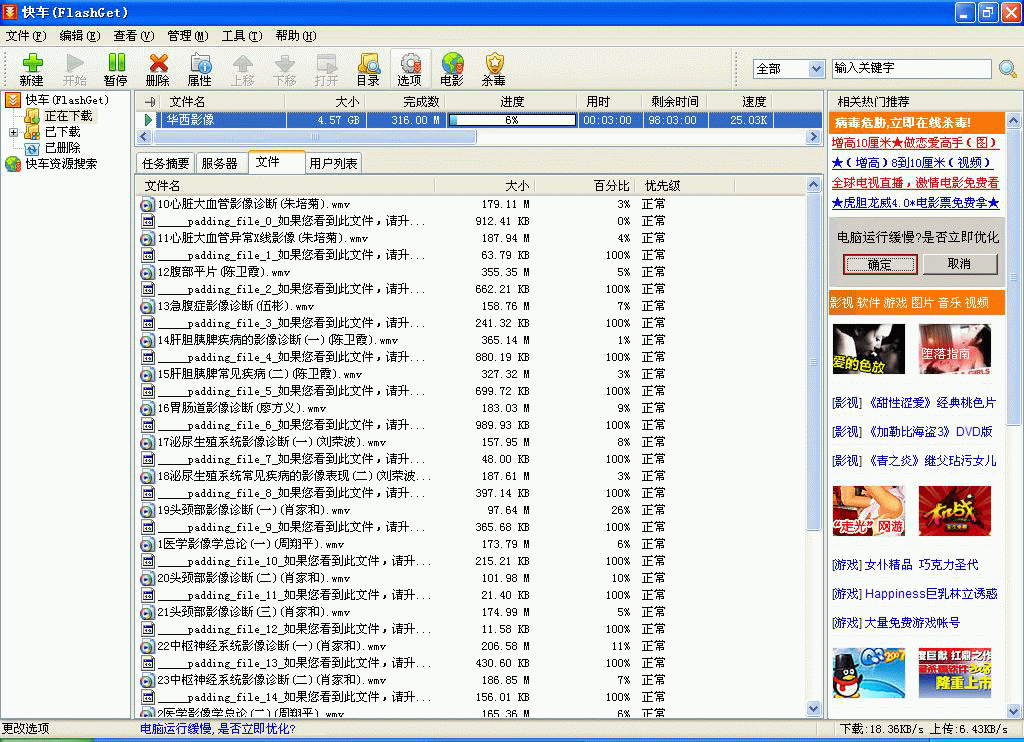Viewport: 1024px width, 742px height.
Task: Click file icon of 12腹部平片(陈卫霞).wmv
Action: point(148,272)
